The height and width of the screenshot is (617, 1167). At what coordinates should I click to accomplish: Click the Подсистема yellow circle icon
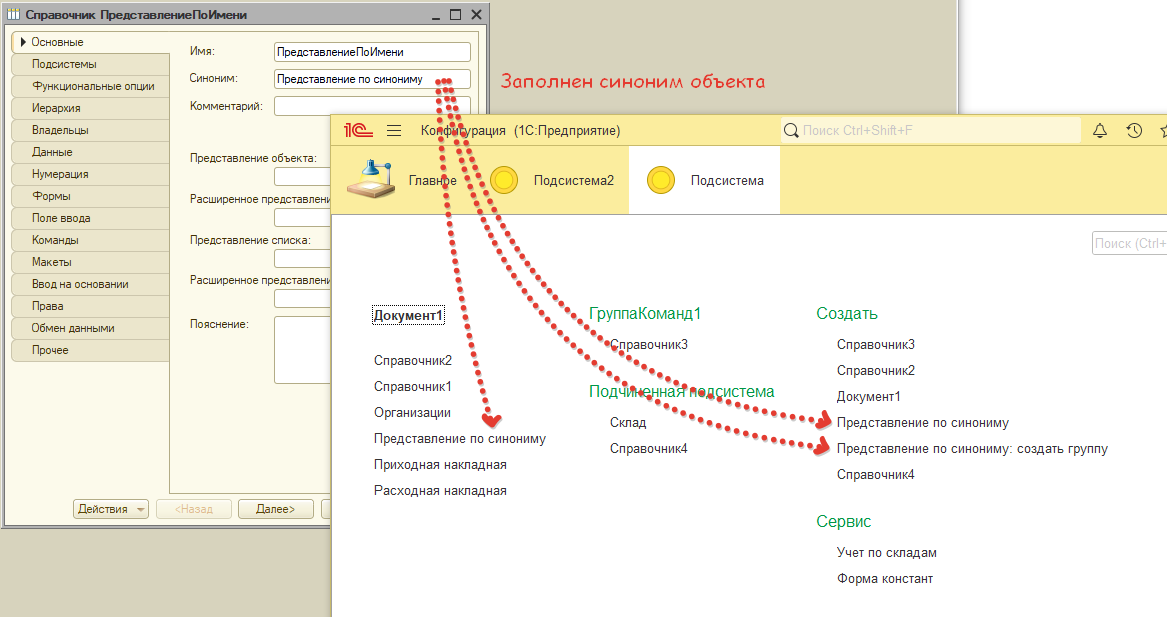click(661, 180)
